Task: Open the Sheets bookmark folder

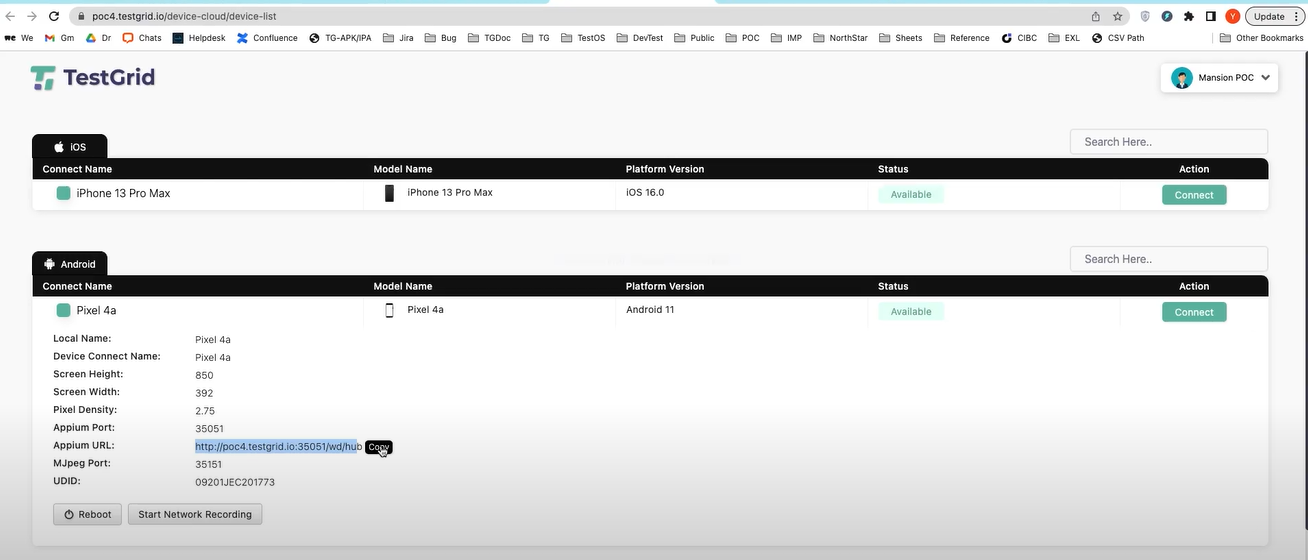Action: click(x=901, y=38)
